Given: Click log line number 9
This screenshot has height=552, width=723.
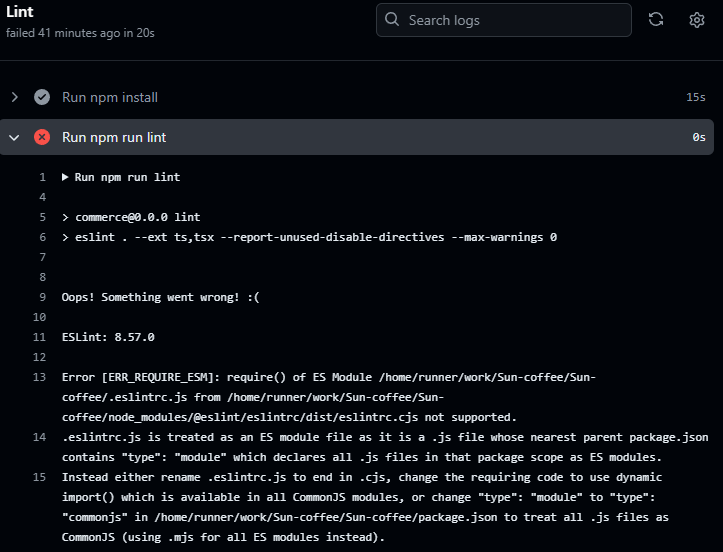Looking at the screenshot, I should tap(42, 297).
